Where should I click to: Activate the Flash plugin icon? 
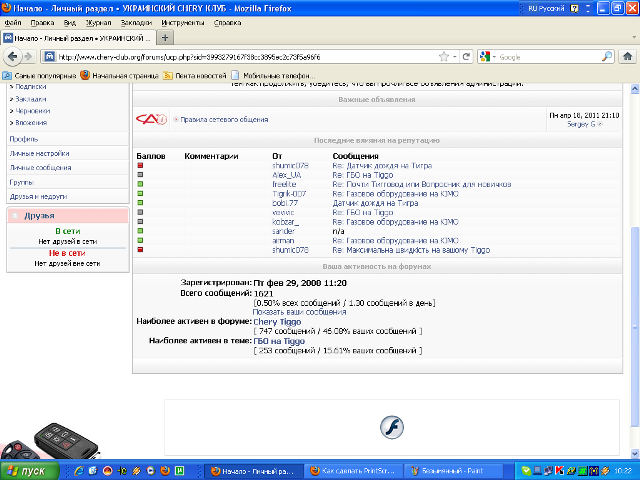tap(392, 427)
